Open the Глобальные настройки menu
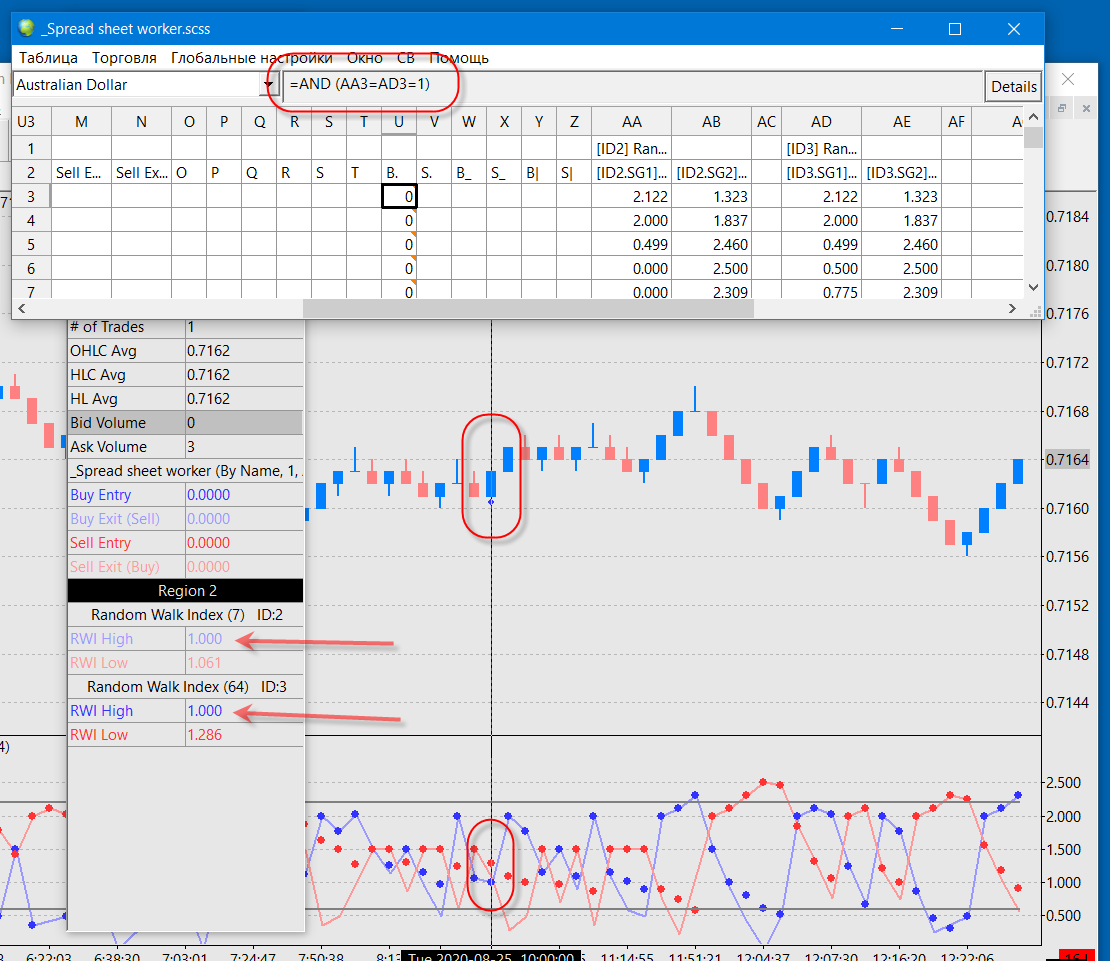 251,58
